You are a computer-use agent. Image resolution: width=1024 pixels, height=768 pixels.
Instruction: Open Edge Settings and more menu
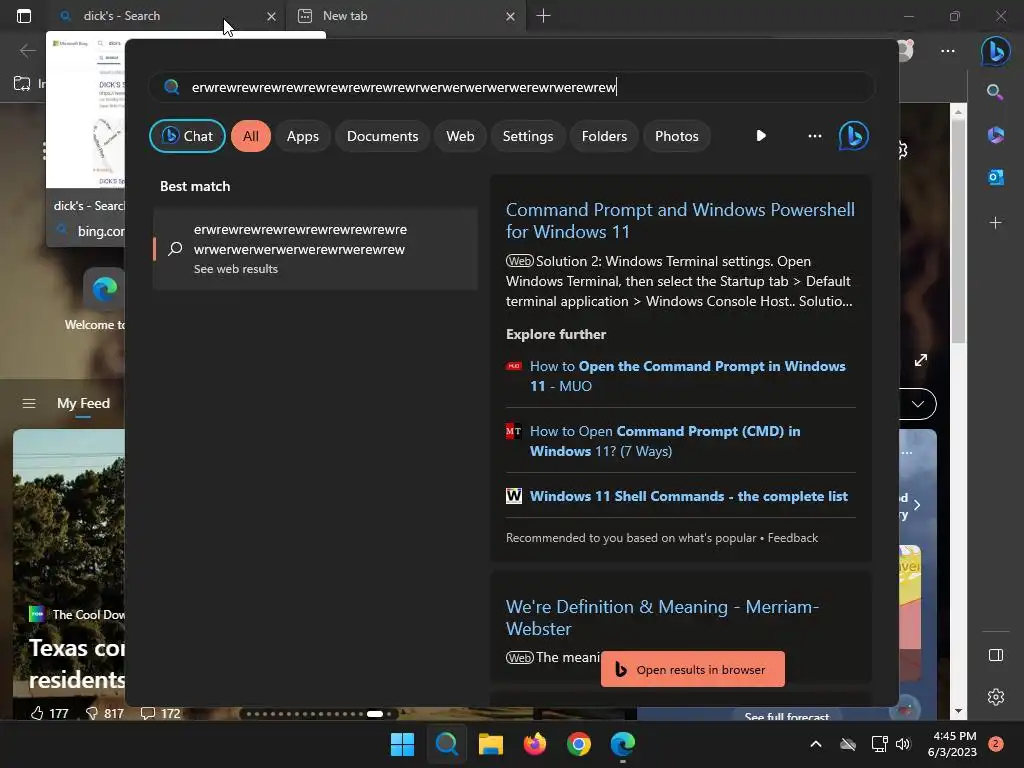[948, 50]
